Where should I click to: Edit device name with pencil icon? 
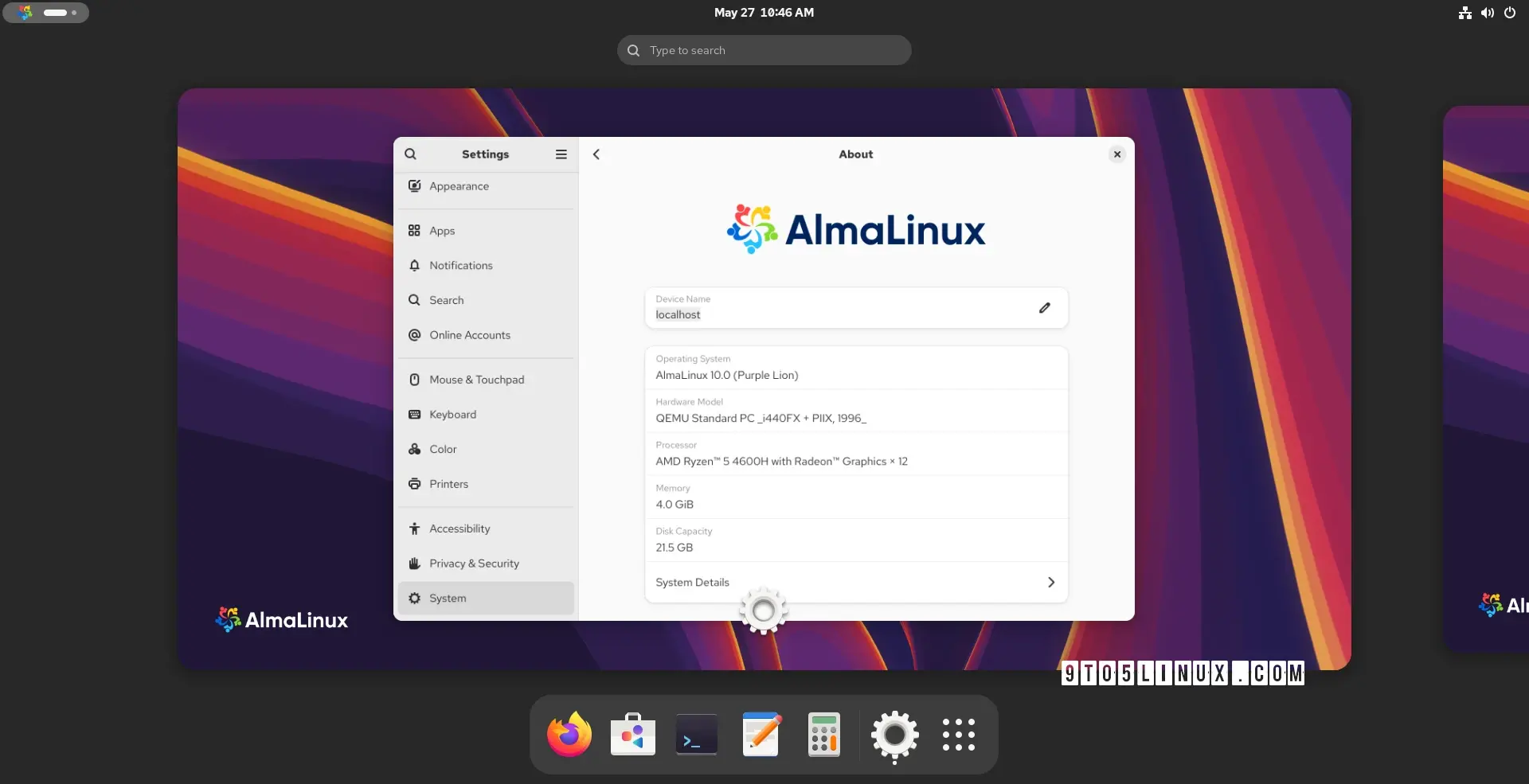pyautogui.click(x=1045, y=308)
